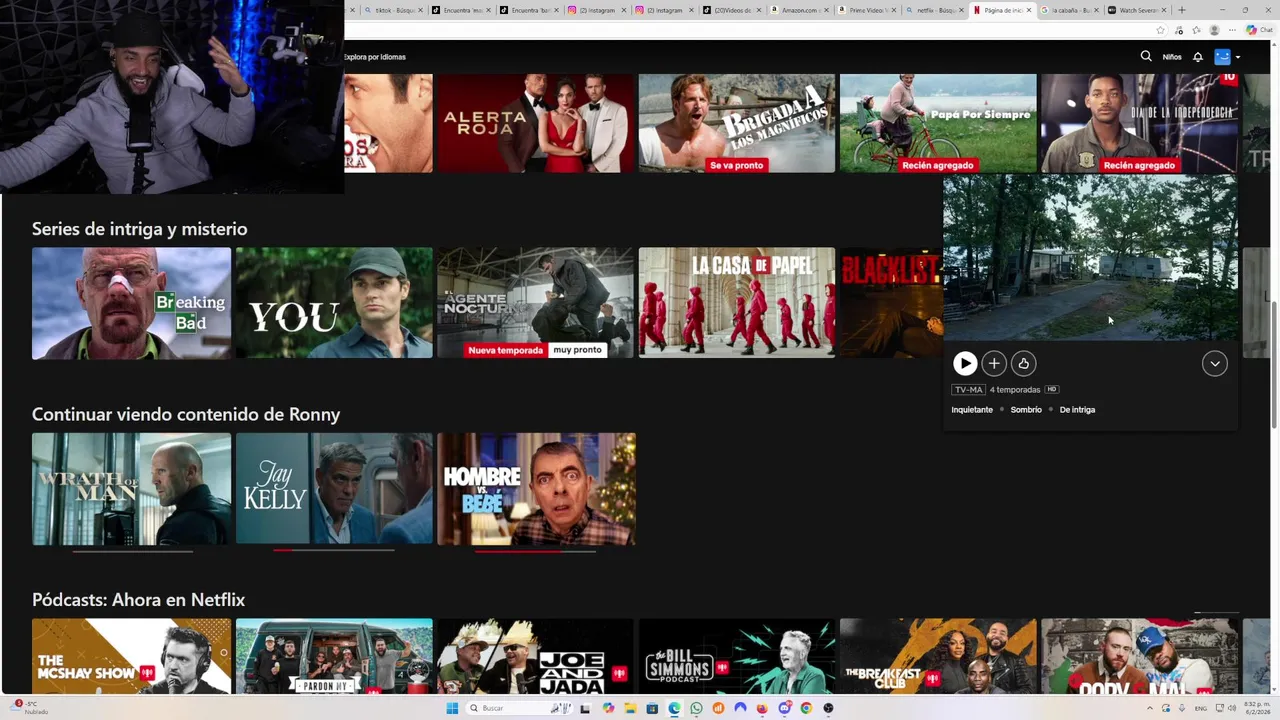Open The McShay Show podcast
Viewport: 1280px width, 720px height.
pyautogui.click(x=131, y=656)
